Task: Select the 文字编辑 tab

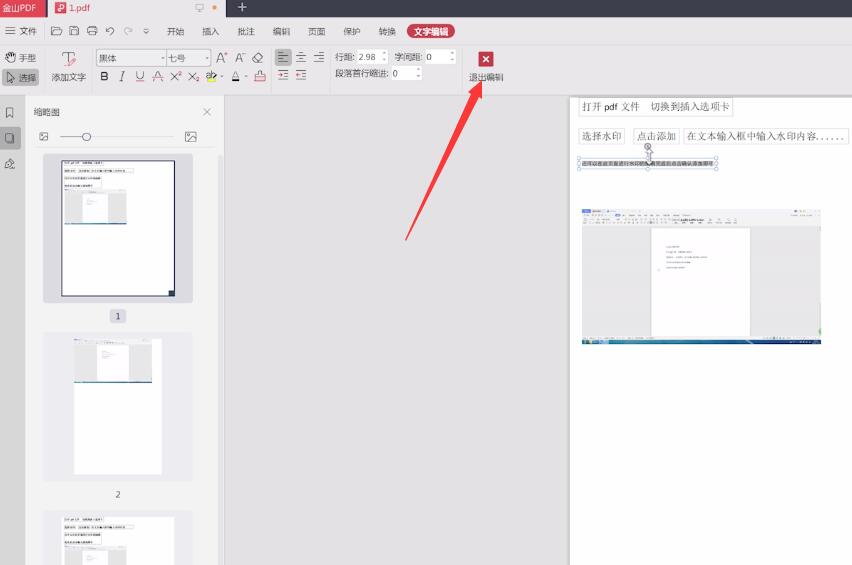Action: click(x=431, y=32)
